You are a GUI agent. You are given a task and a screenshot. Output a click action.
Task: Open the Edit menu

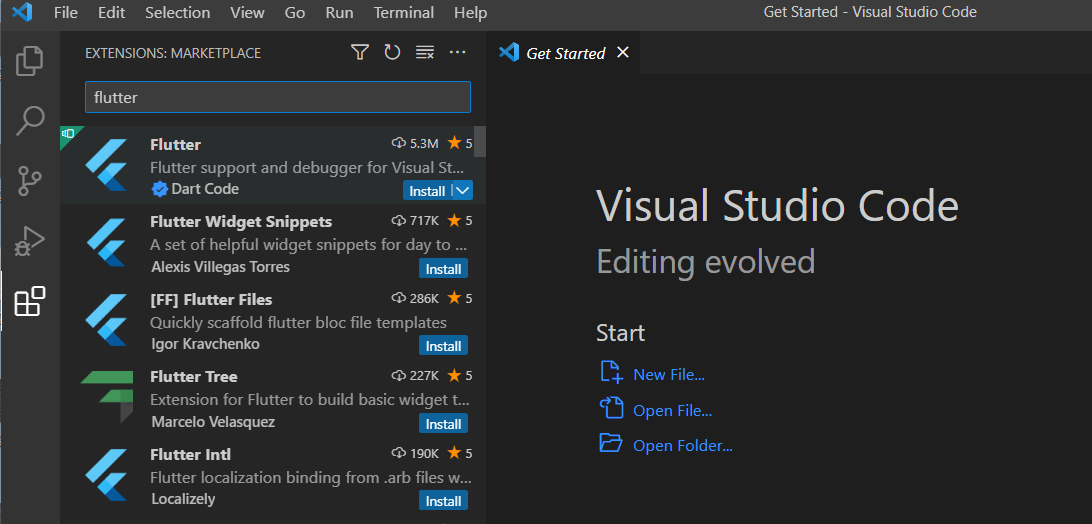pos(111,13)
